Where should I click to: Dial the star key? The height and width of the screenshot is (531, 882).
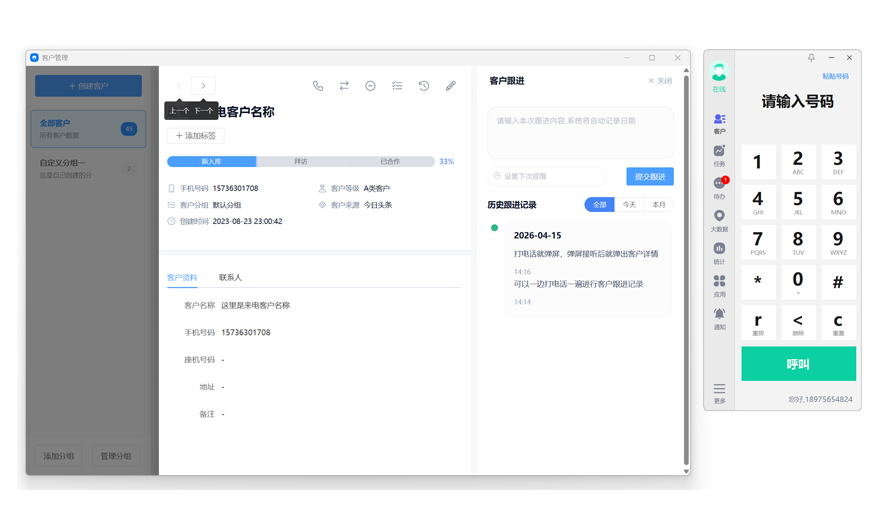pos(758,282)
